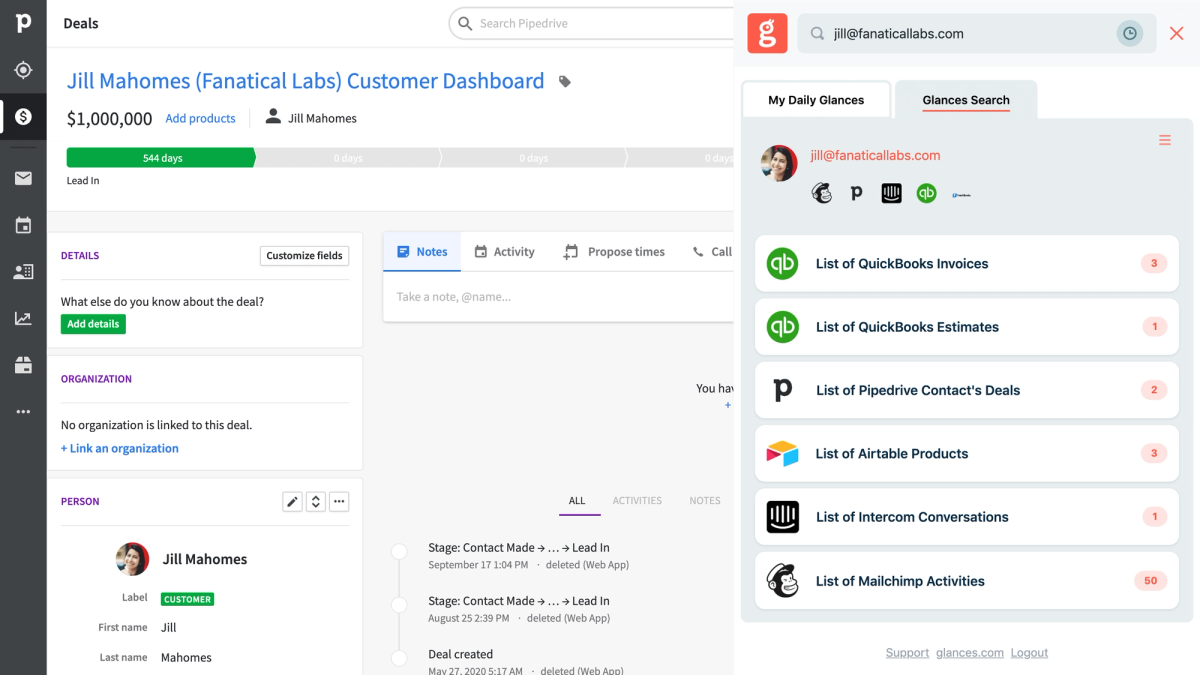
Task: Click Link an organization link
Action: point(120,448)
